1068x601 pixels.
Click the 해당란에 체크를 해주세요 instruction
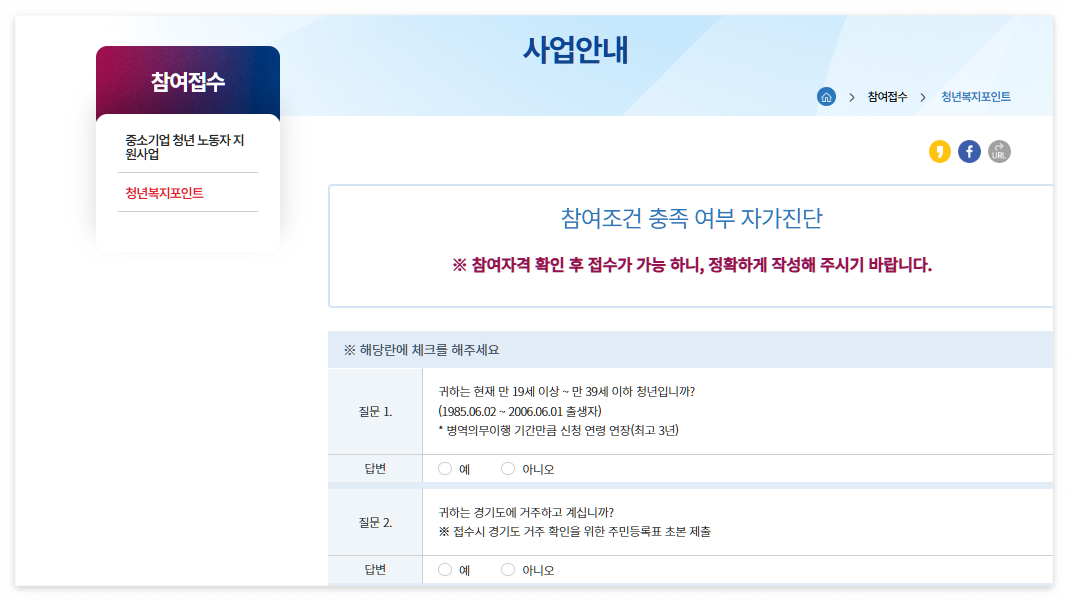click(x=422, y=350)
